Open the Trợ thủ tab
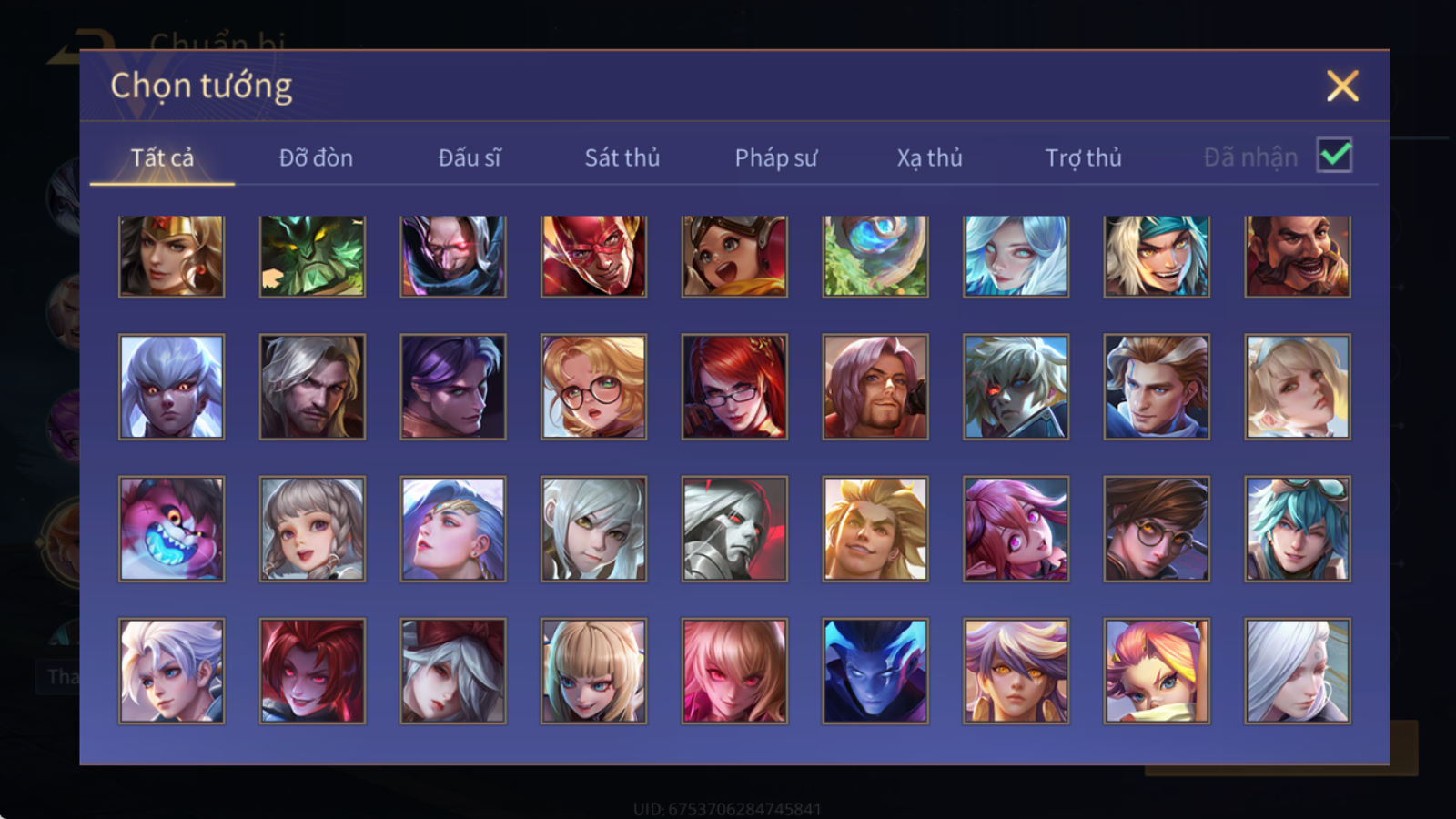Viewport: 1456px width, 819px height. tap(1083, 157)
